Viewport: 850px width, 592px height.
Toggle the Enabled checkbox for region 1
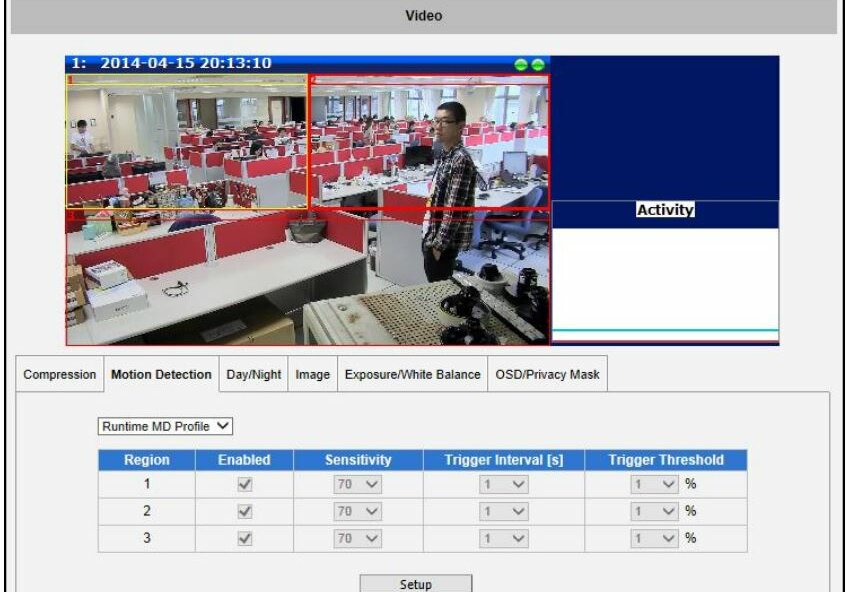coord(244,484)
